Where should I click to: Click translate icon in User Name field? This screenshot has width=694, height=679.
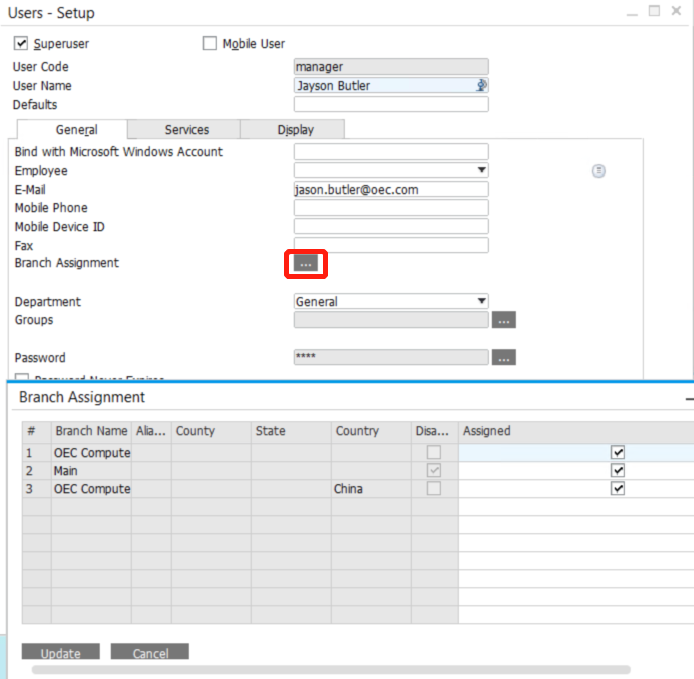481,85
